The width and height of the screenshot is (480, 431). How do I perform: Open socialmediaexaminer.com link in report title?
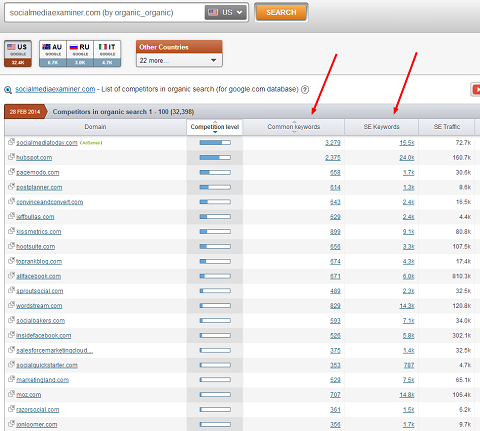coord(55,89)
